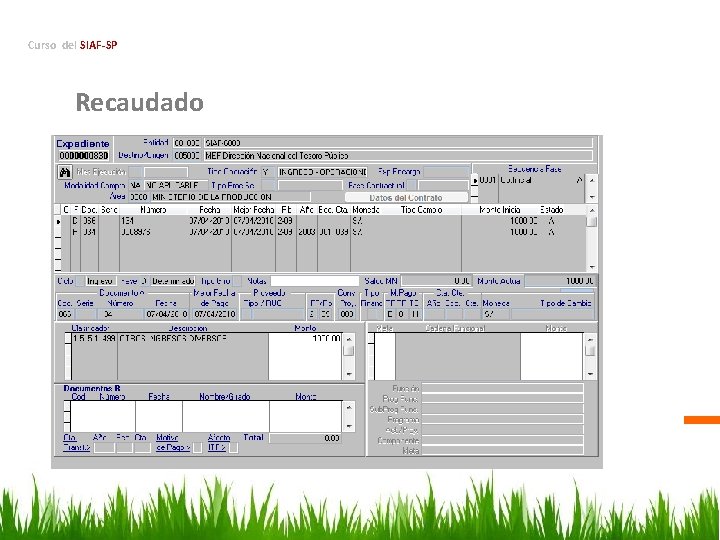Image resolution: width=720 pixels, height=540 pixels.
Task: Click the Componente field
Action: pos(502,441)
